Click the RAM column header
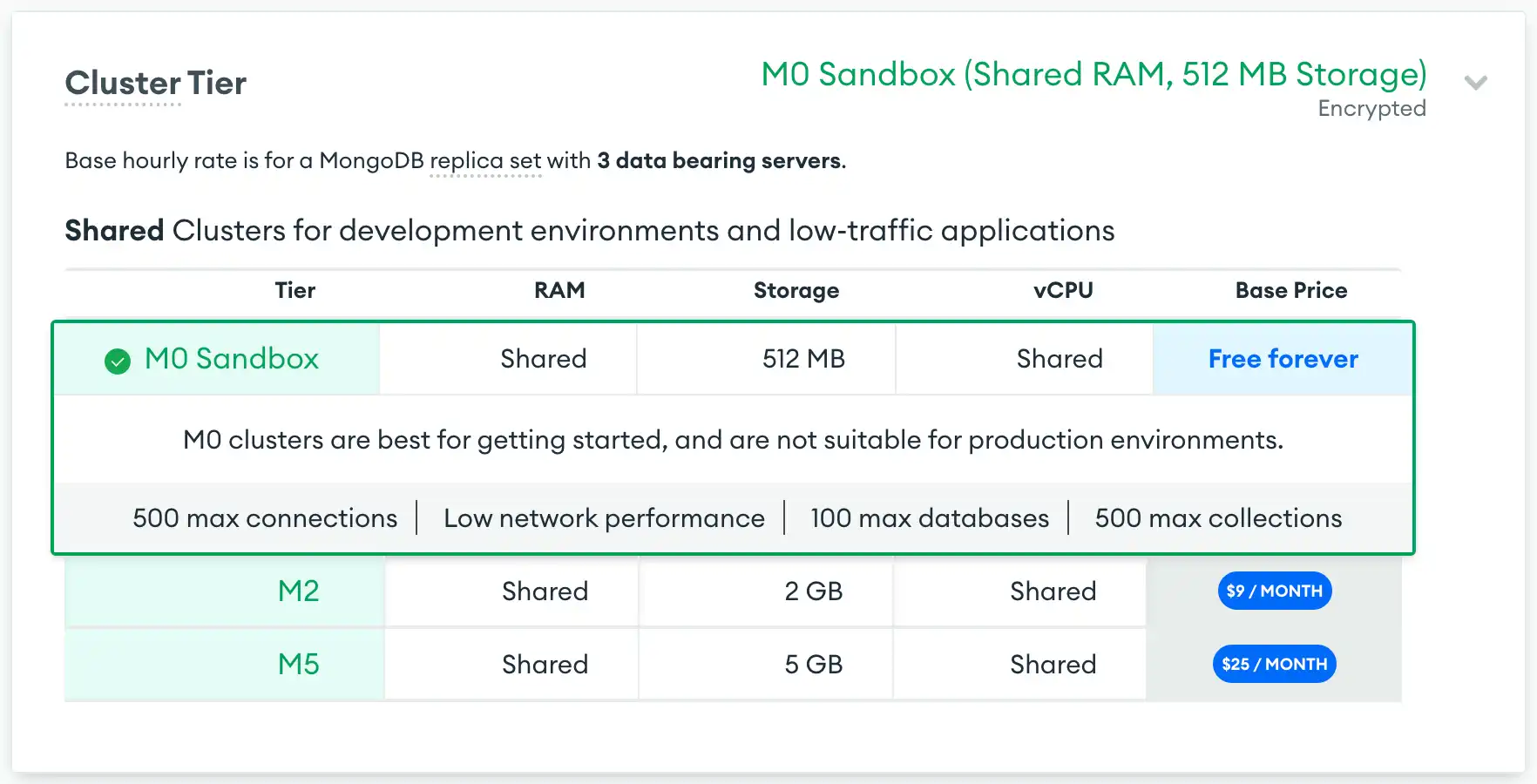 (x=559, y=291)
